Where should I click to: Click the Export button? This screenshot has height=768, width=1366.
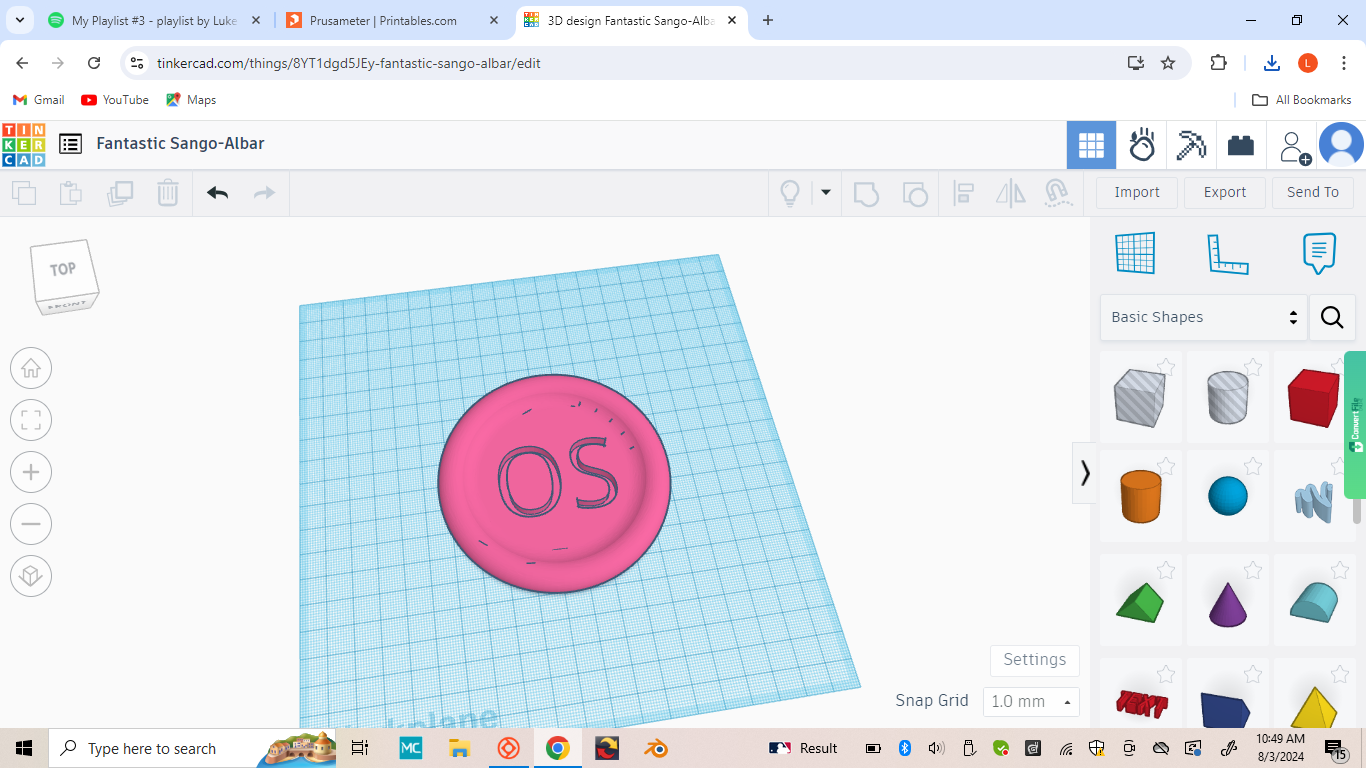point(1225,192)
